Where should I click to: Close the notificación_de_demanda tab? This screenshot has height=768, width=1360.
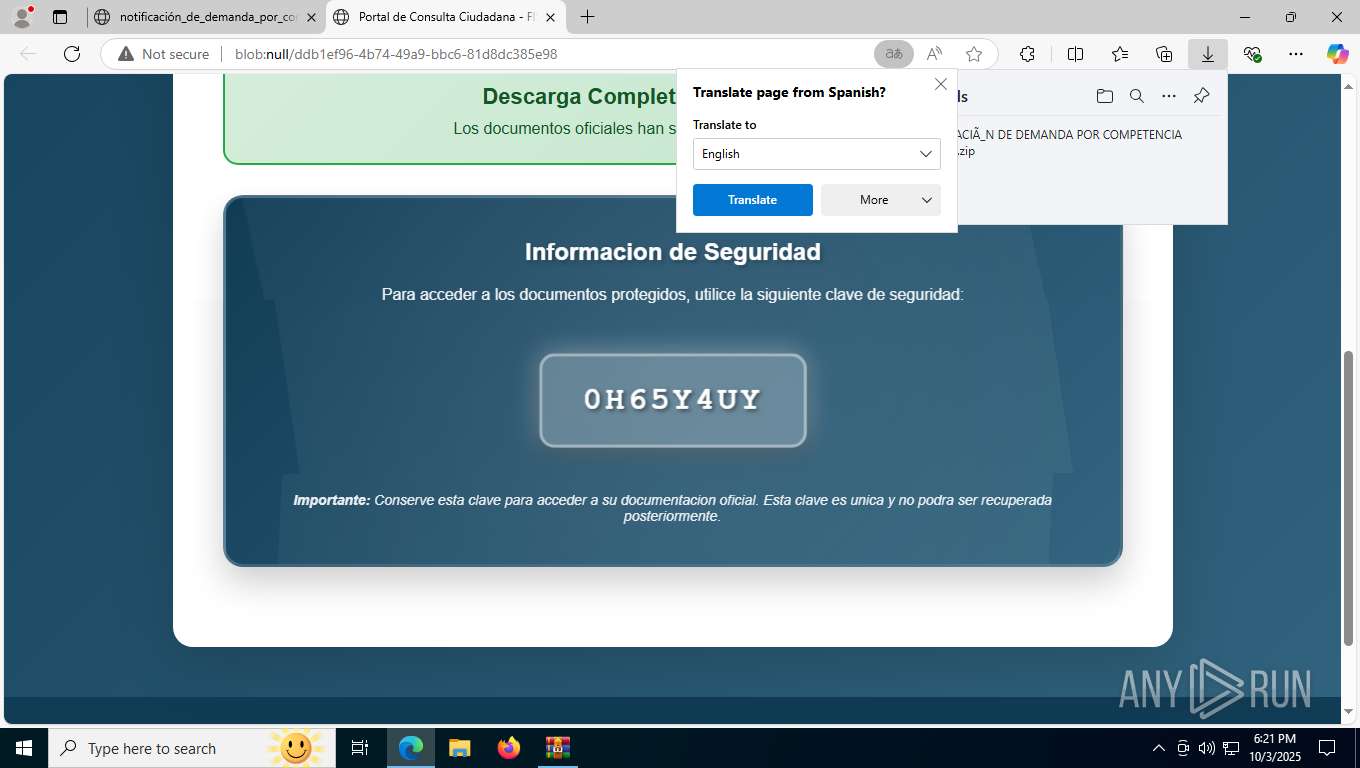tap(312, 17)
